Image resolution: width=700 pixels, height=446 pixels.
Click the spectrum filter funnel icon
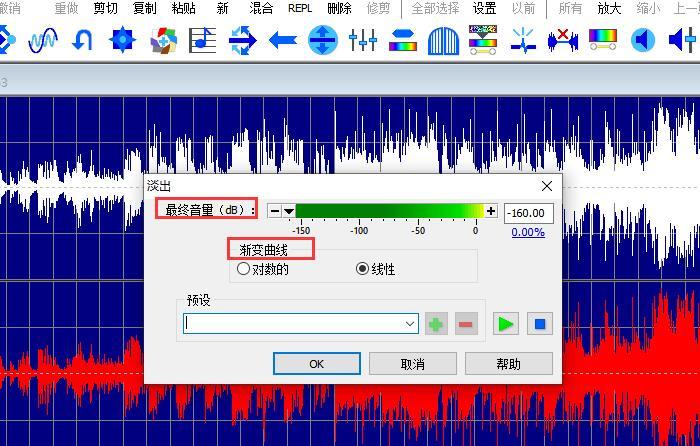tap(483, 40)
